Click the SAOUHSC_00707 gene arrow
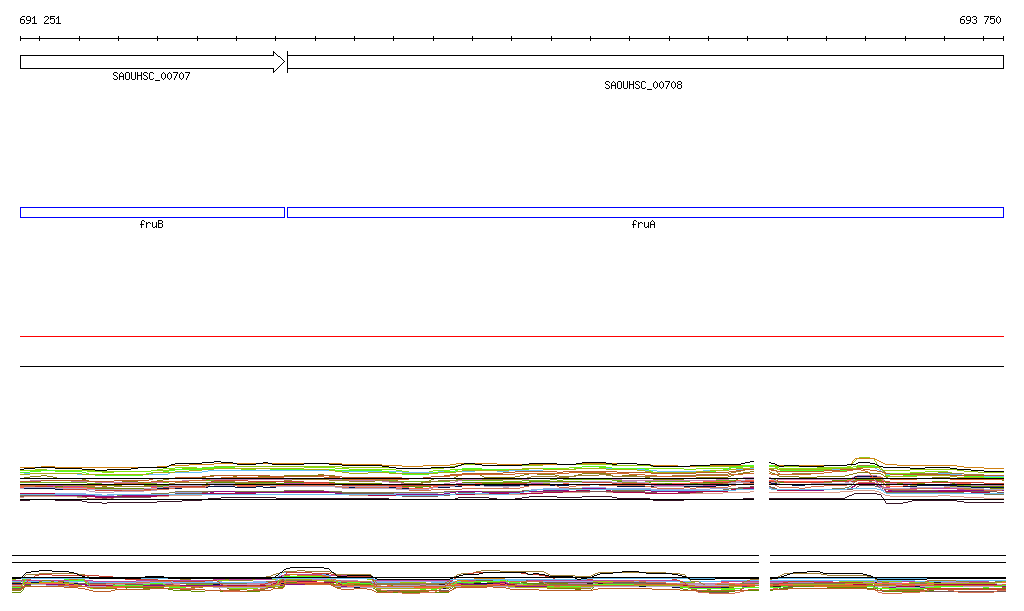Screen dimensions: 1024x611 click(150, 62)
